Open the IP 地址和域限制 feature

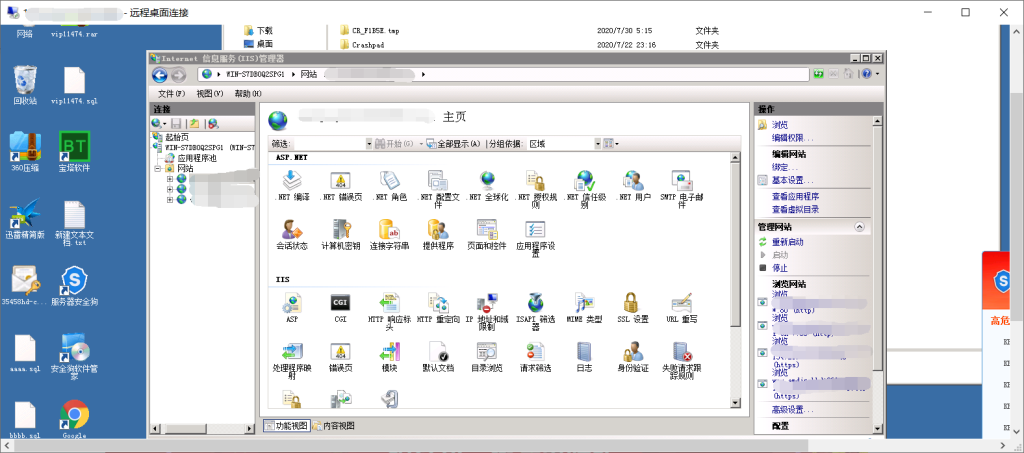[x=487, y=312]
